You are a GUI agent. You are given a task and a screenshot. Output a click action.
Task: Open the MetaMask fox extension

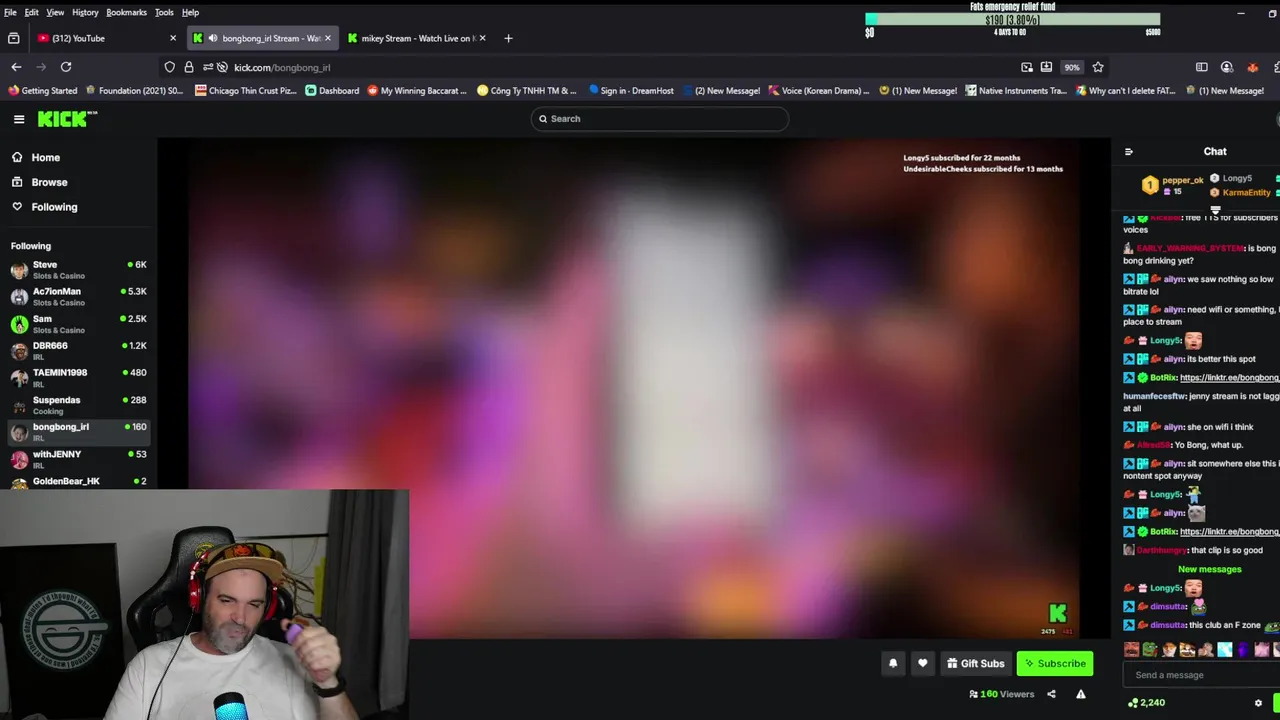coord(1252,67)
